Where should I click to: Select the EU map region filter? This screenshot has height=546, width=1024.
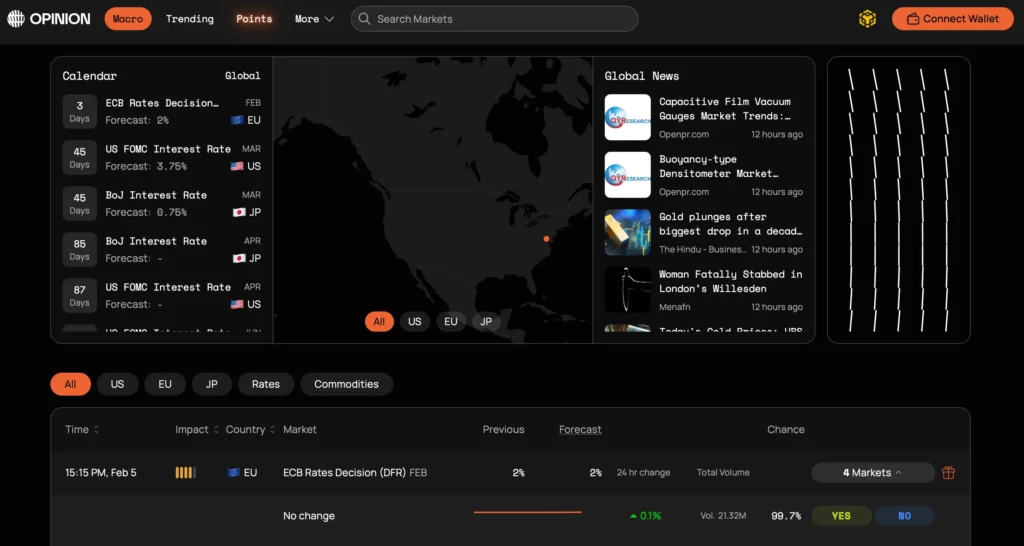click(x=451, y=322)
